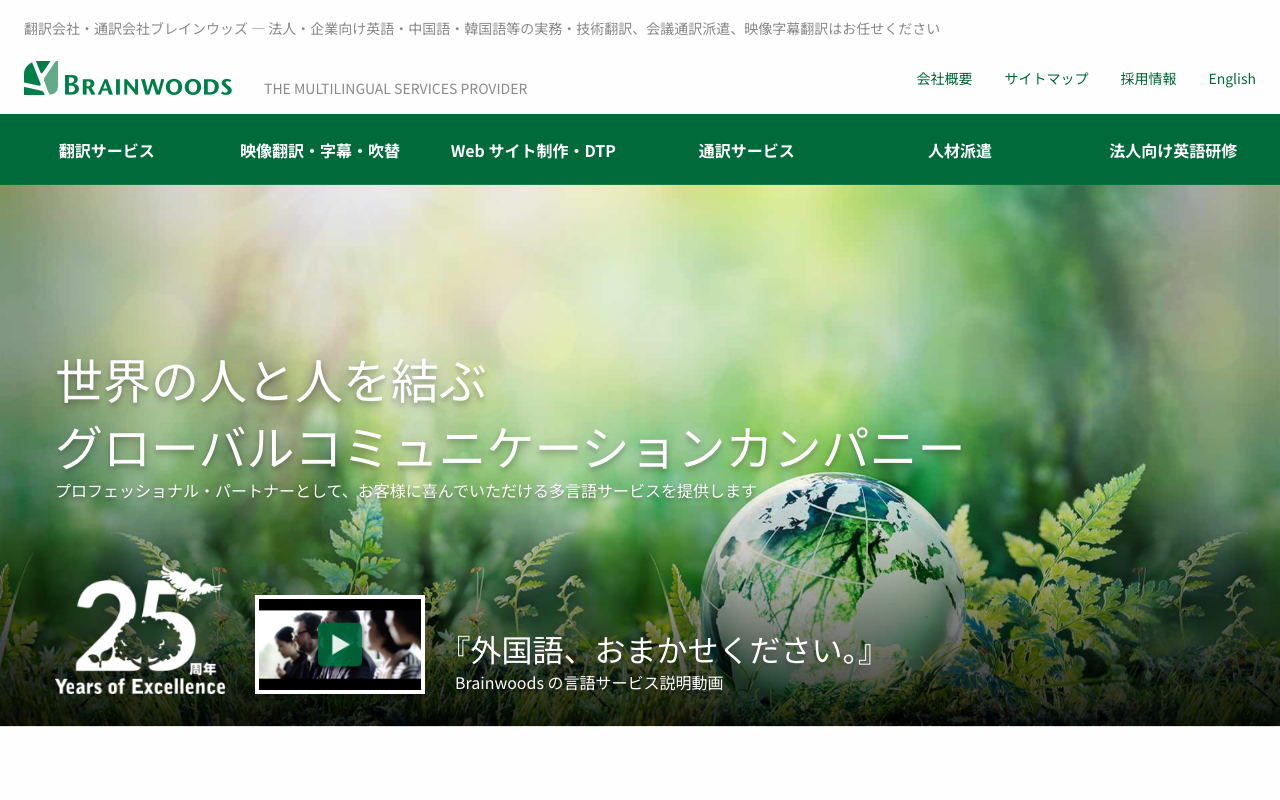Open the 映像翻訳・字幕・吹替 menu

pos(320,150)
